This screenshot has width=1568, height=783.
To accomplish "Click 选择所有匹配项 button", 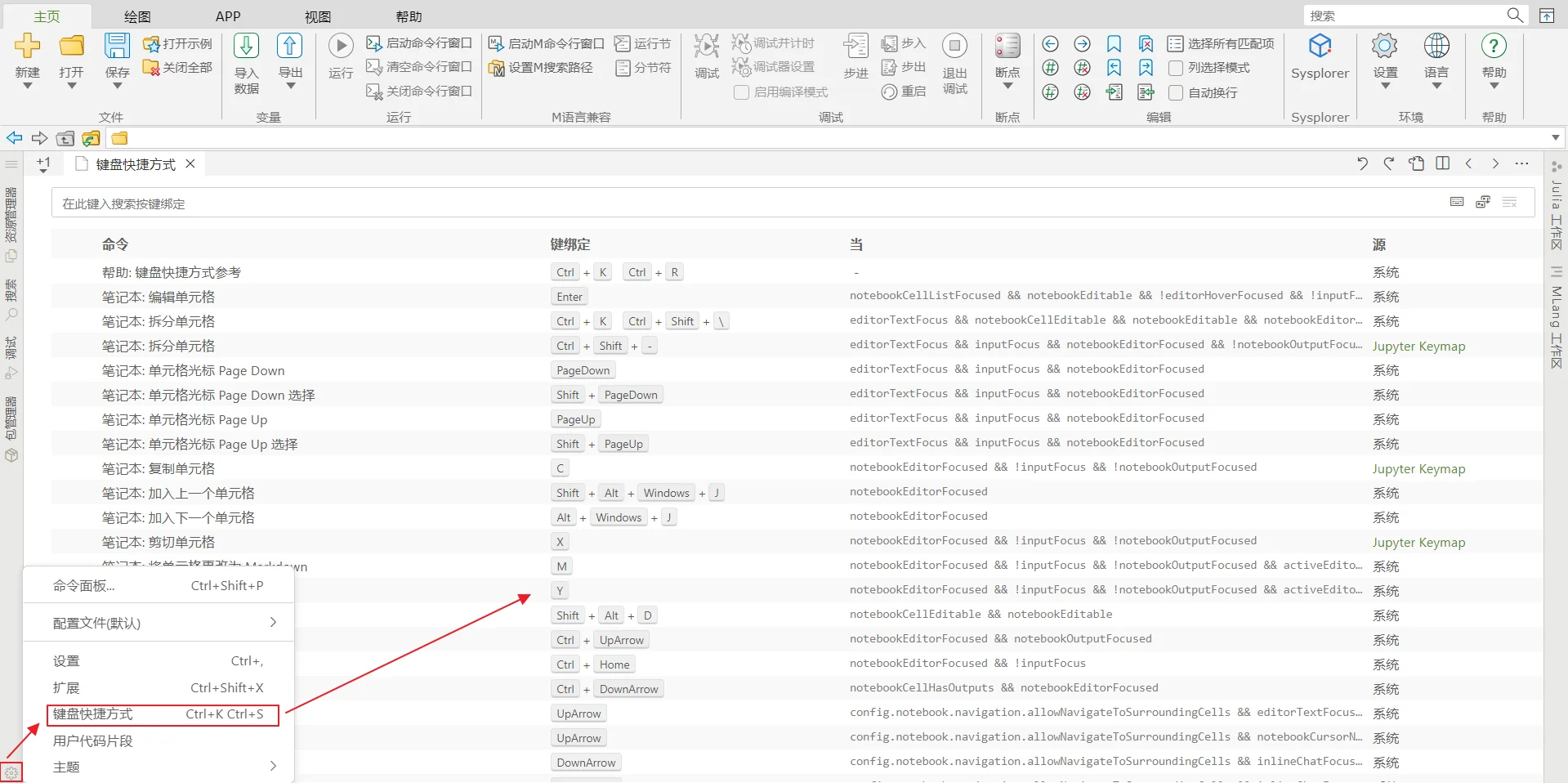I will pyautogui.click(x=1222, y=43).
